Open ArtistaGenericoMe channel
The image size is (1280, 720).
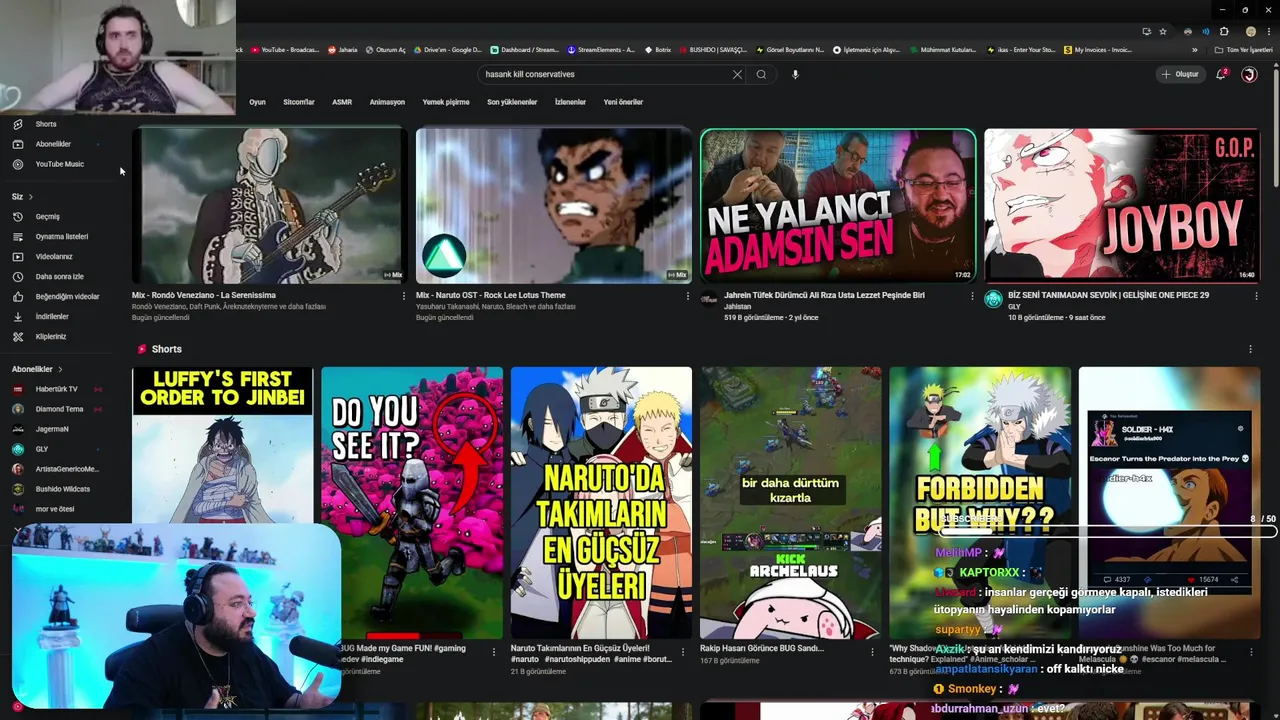[x=67, y=469]
